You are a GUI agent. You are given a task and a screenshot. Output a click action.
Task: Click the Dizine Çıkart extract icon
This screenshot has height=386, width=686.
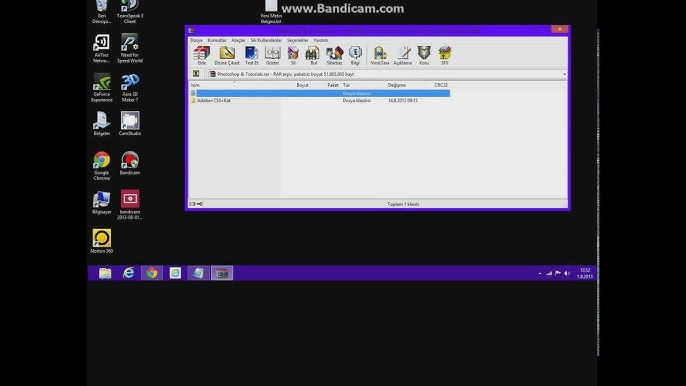[227, 56]
